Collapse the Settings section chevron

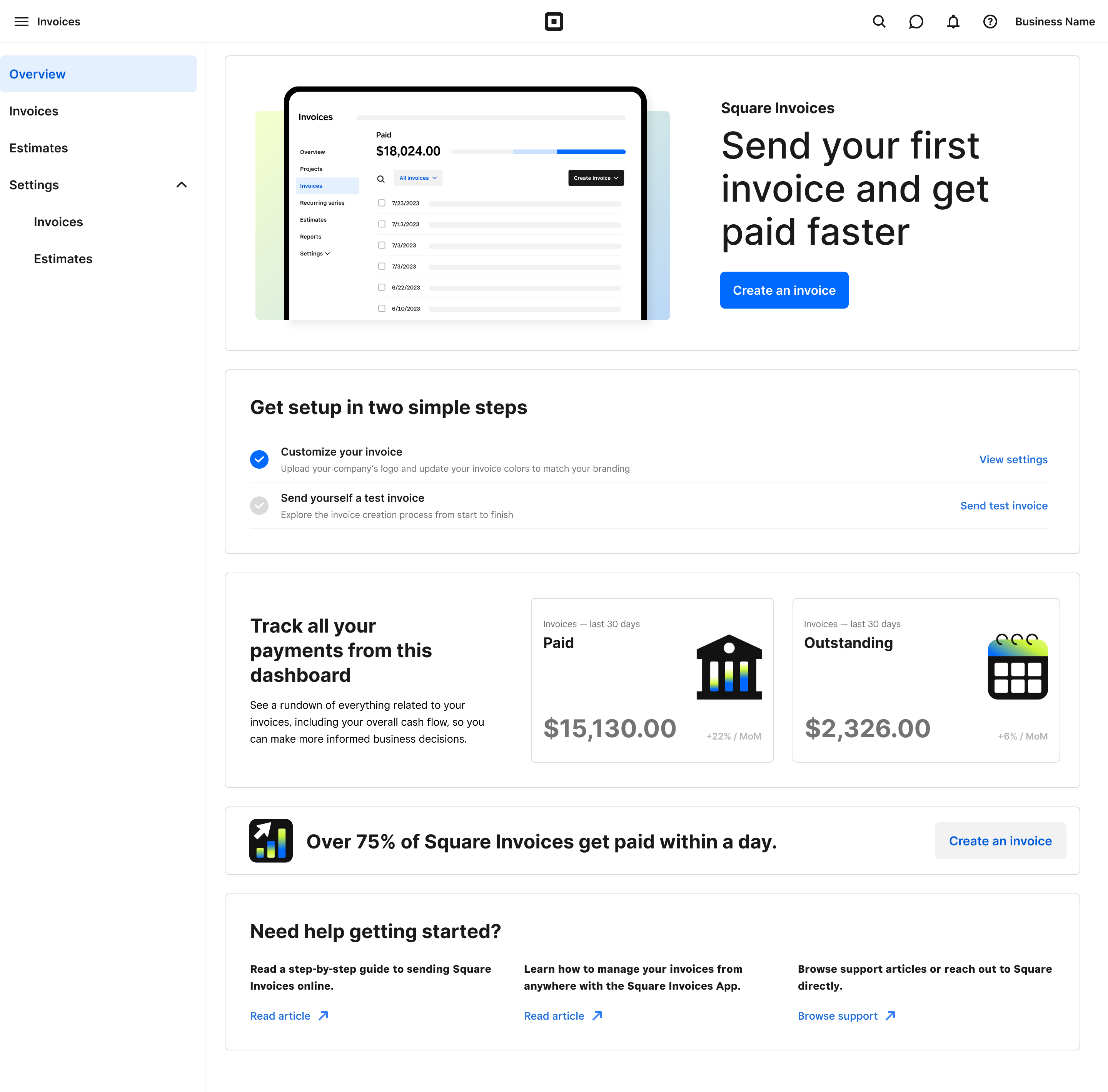tap(181, 185)
